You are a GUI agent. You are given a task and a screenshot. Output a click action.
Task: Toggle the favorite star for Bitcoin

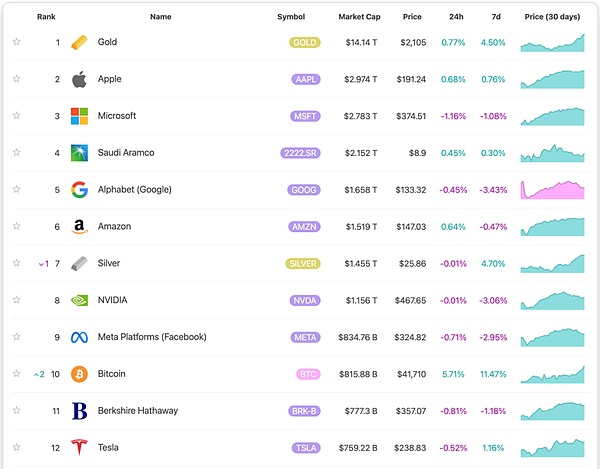(x=16, y=374)
